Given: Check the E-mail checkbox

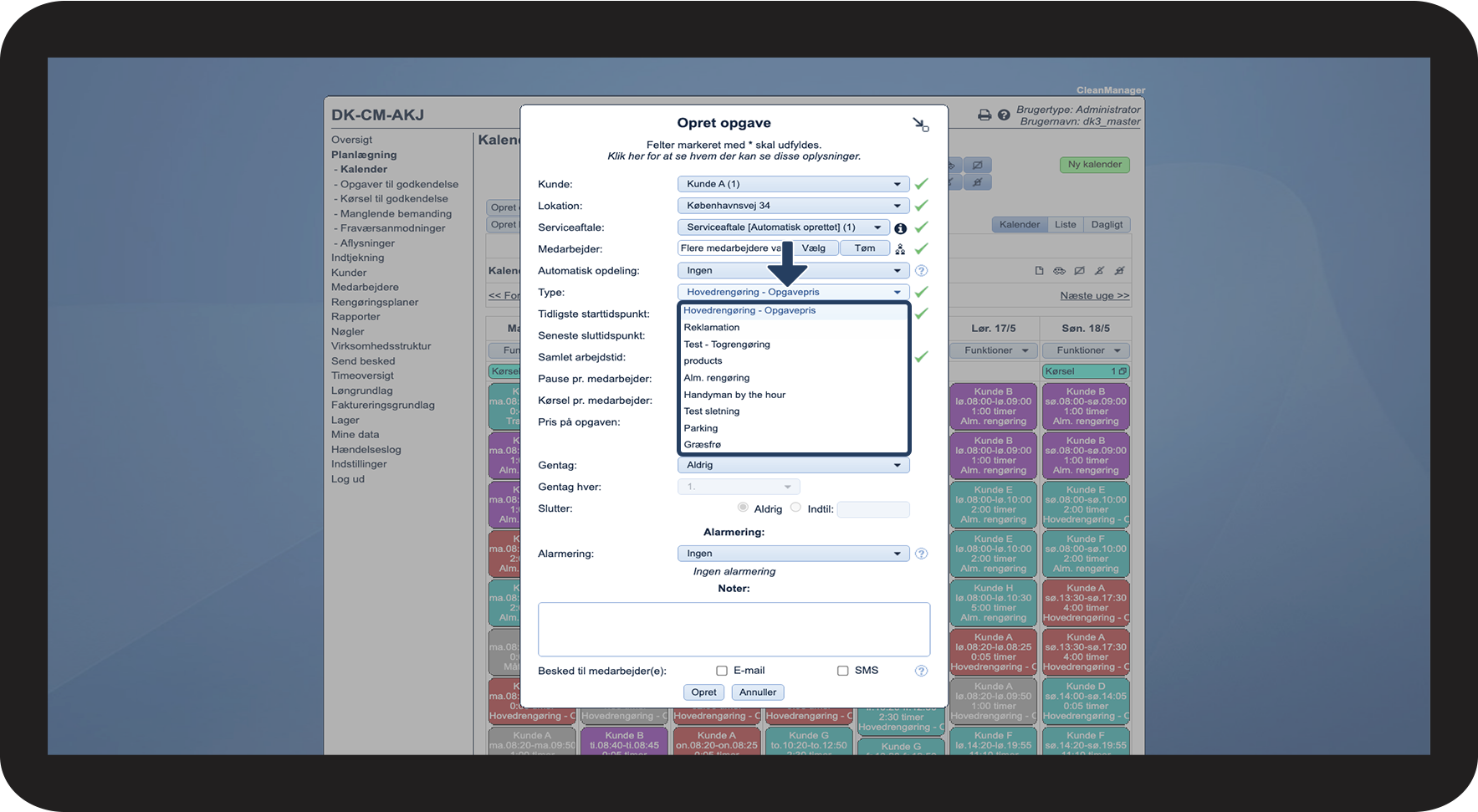Looking at the screenshot, I should (x=722, y=671).
